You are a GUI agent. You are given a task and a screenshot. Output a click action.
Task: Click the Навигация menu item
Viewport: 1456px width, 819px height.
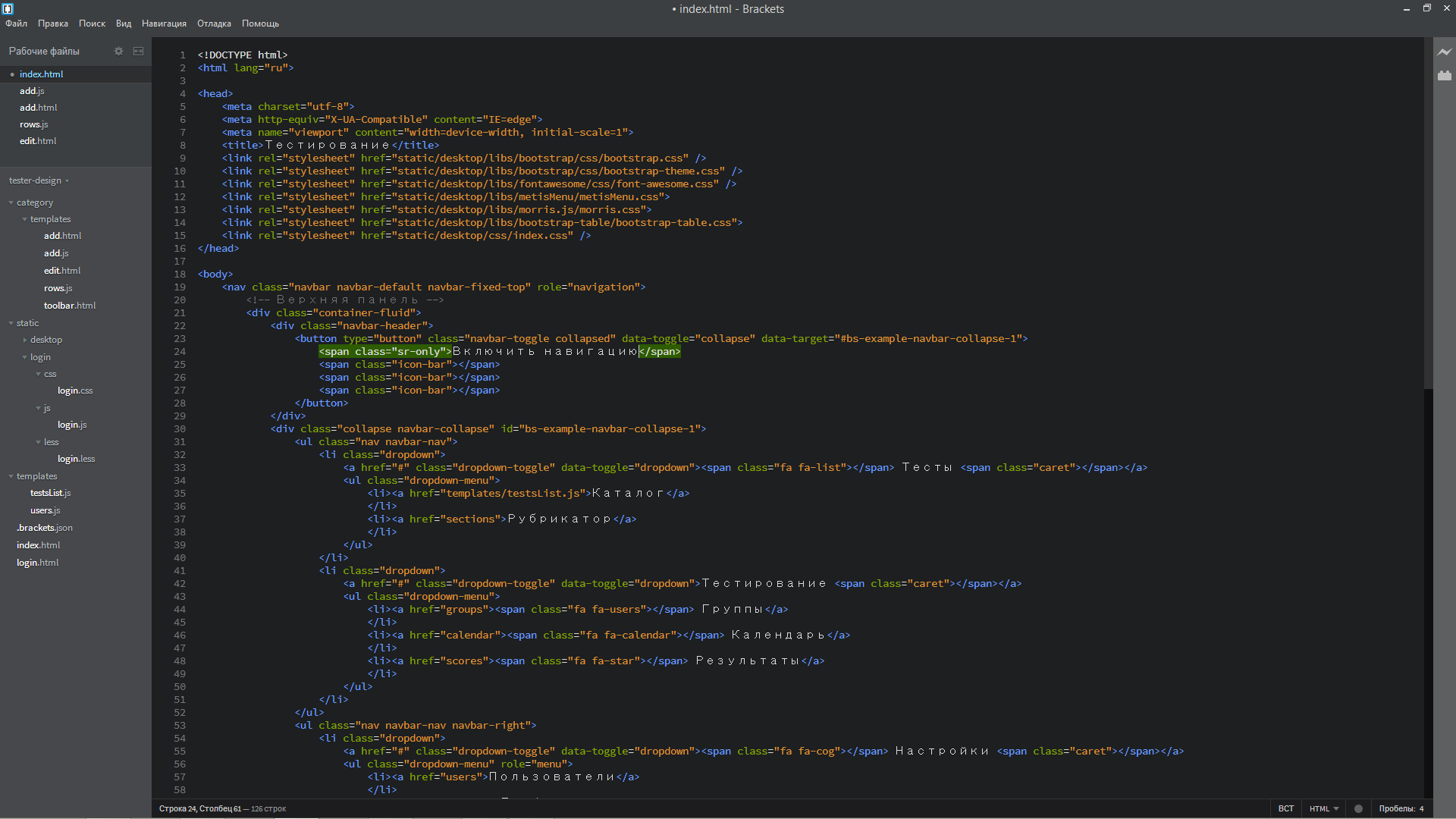tap(162, 23)
